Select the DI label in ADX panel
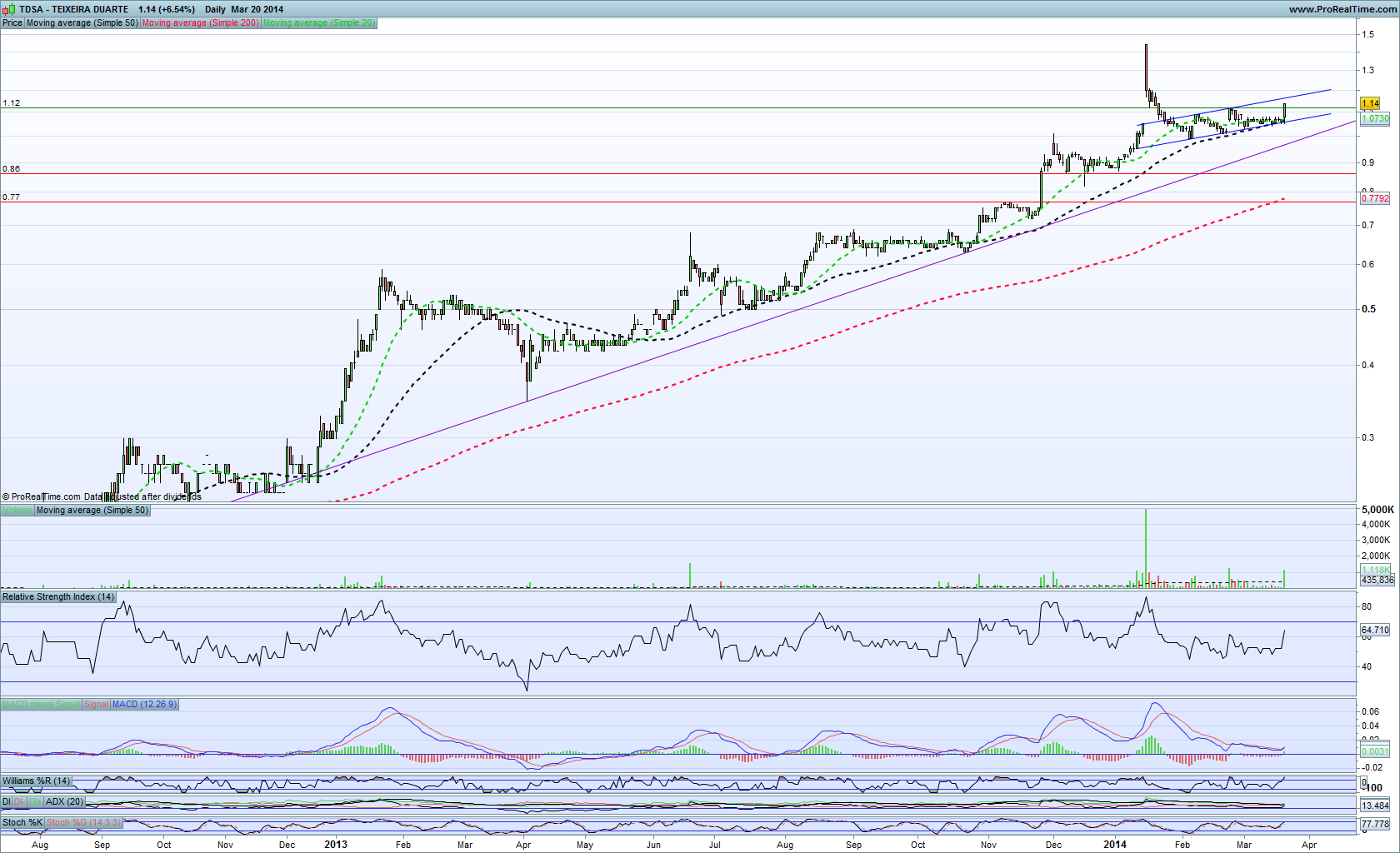The width and height of the screenshot is (1400, 853). click(x=7, y=802)
